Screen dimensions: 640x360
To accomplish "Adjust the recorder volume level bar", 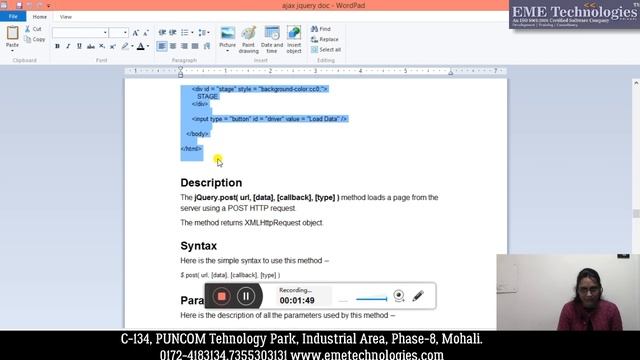I will (371, 299).
